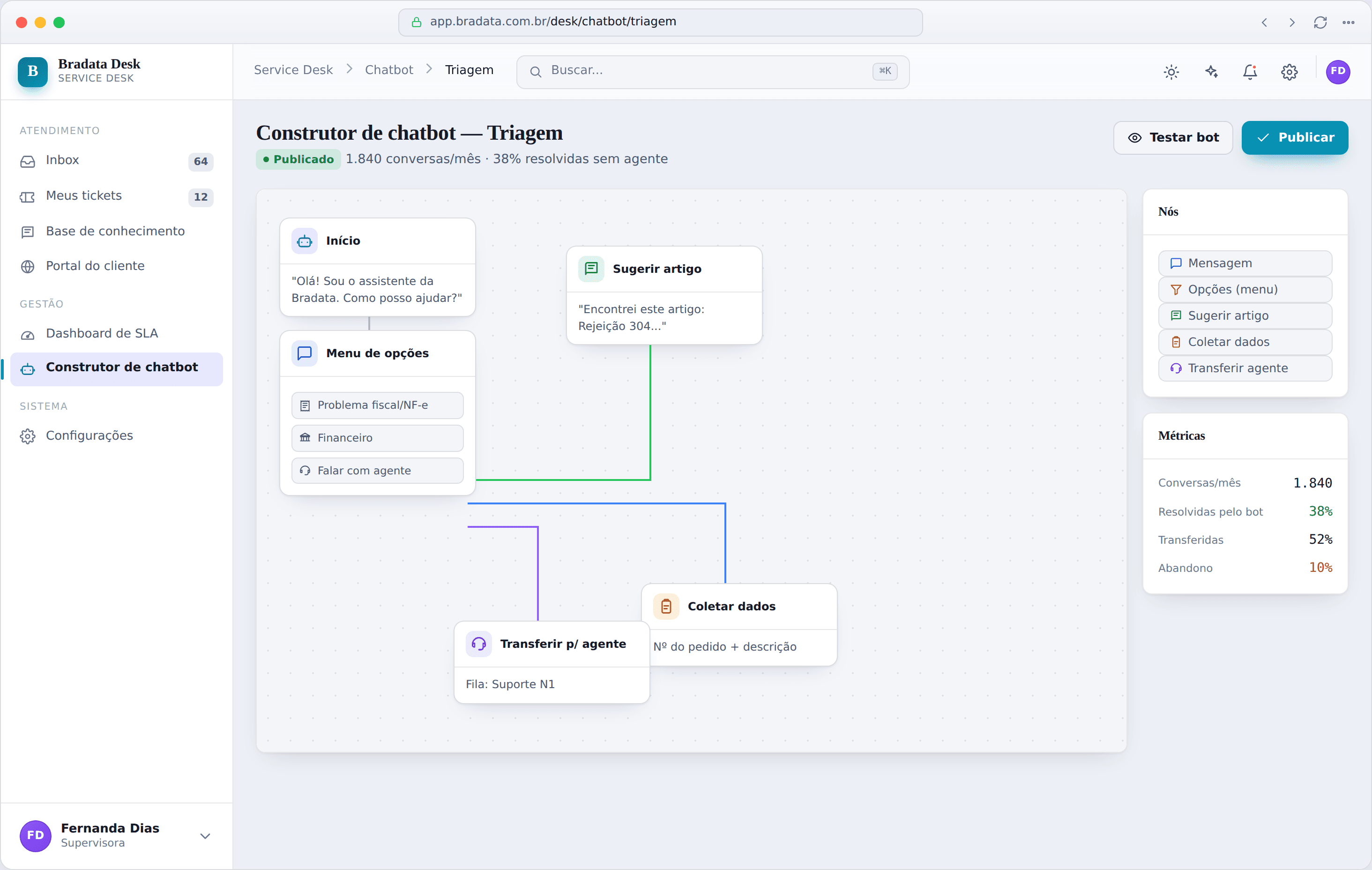This screenshot has width=1372, height=870.
Task: Click the search magnifier icon
Action: click(536, 72)
